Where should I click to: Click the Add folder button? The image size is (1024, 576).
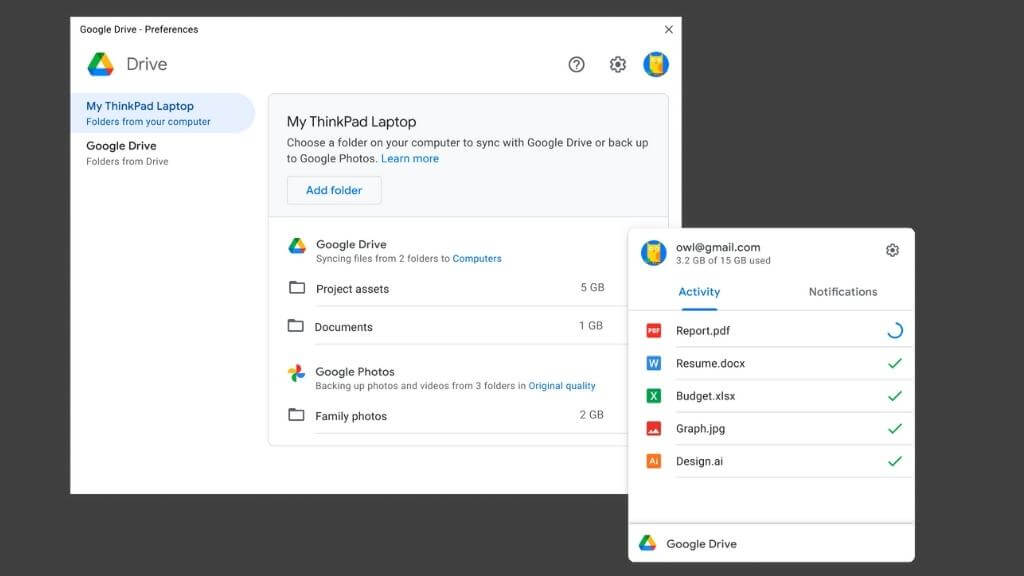coord(334,190)
